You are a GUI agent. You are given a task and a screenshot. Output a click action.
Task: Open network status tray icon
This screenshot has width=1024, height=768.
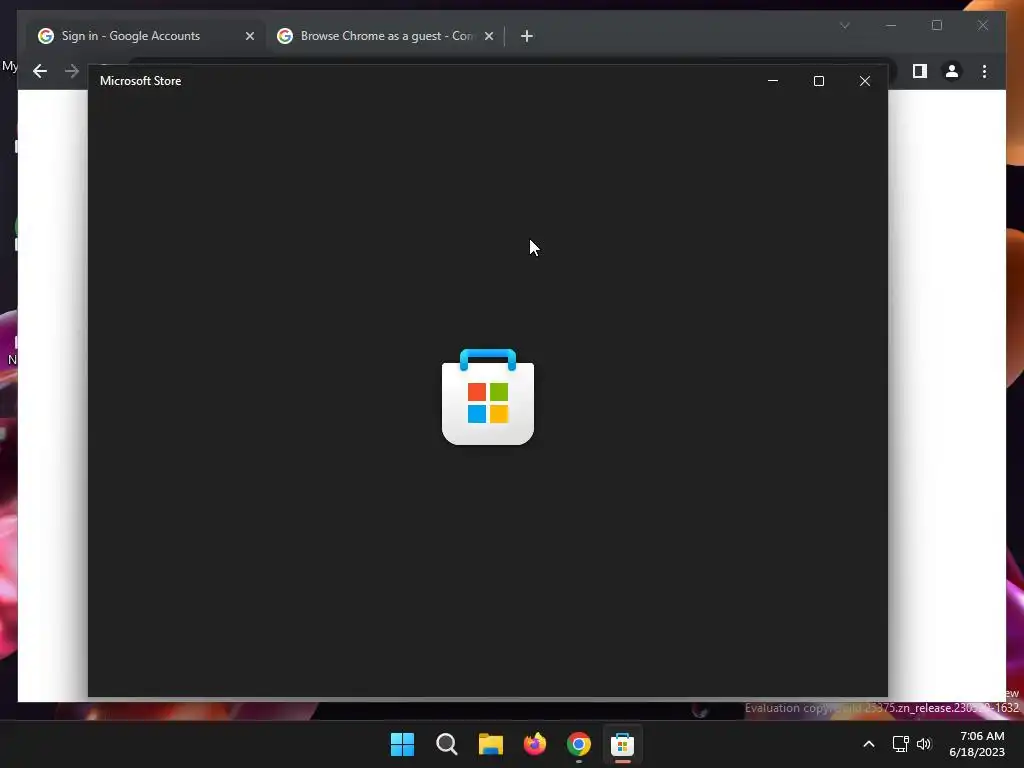click(x=901, y=744)
